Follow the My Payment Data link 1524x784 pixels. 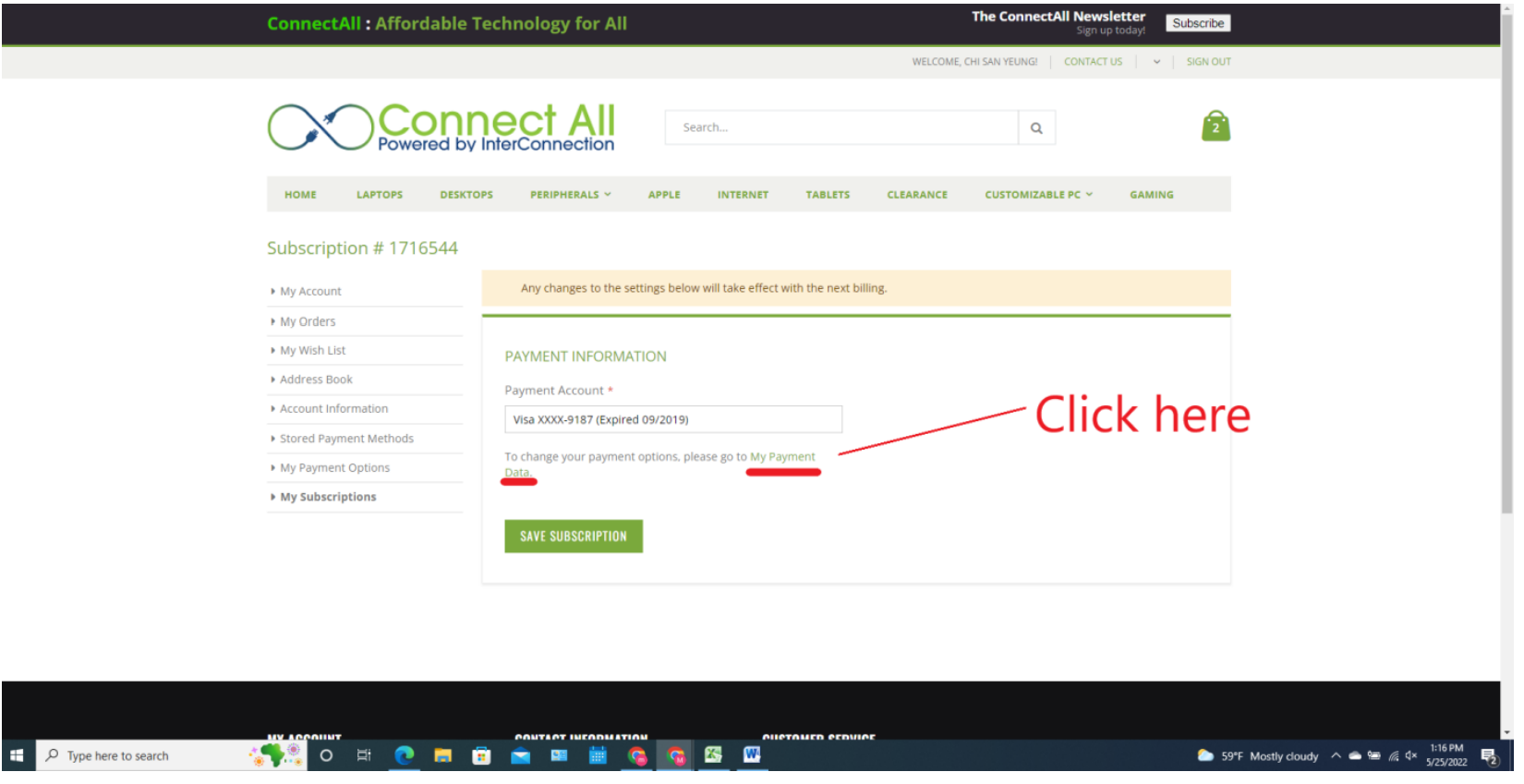coord(782,457)
